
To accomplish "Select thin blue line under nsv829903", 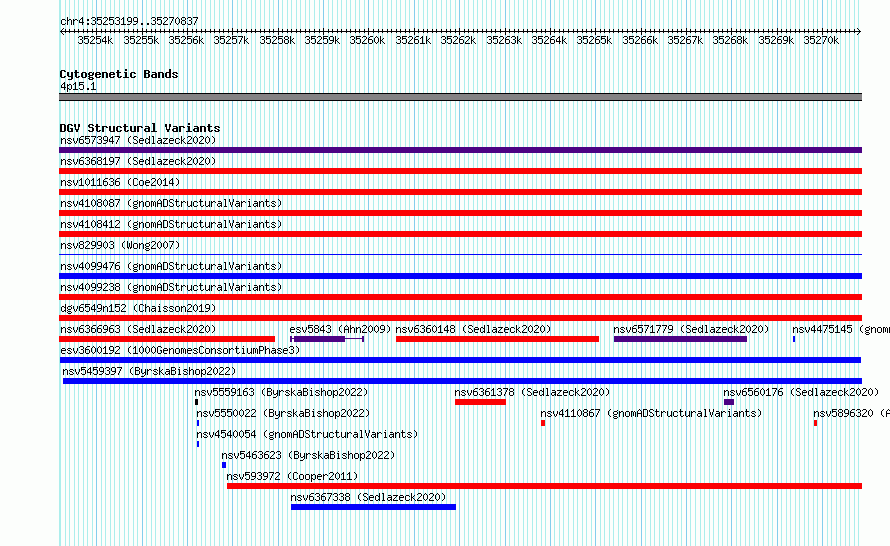I will point(460,255).
